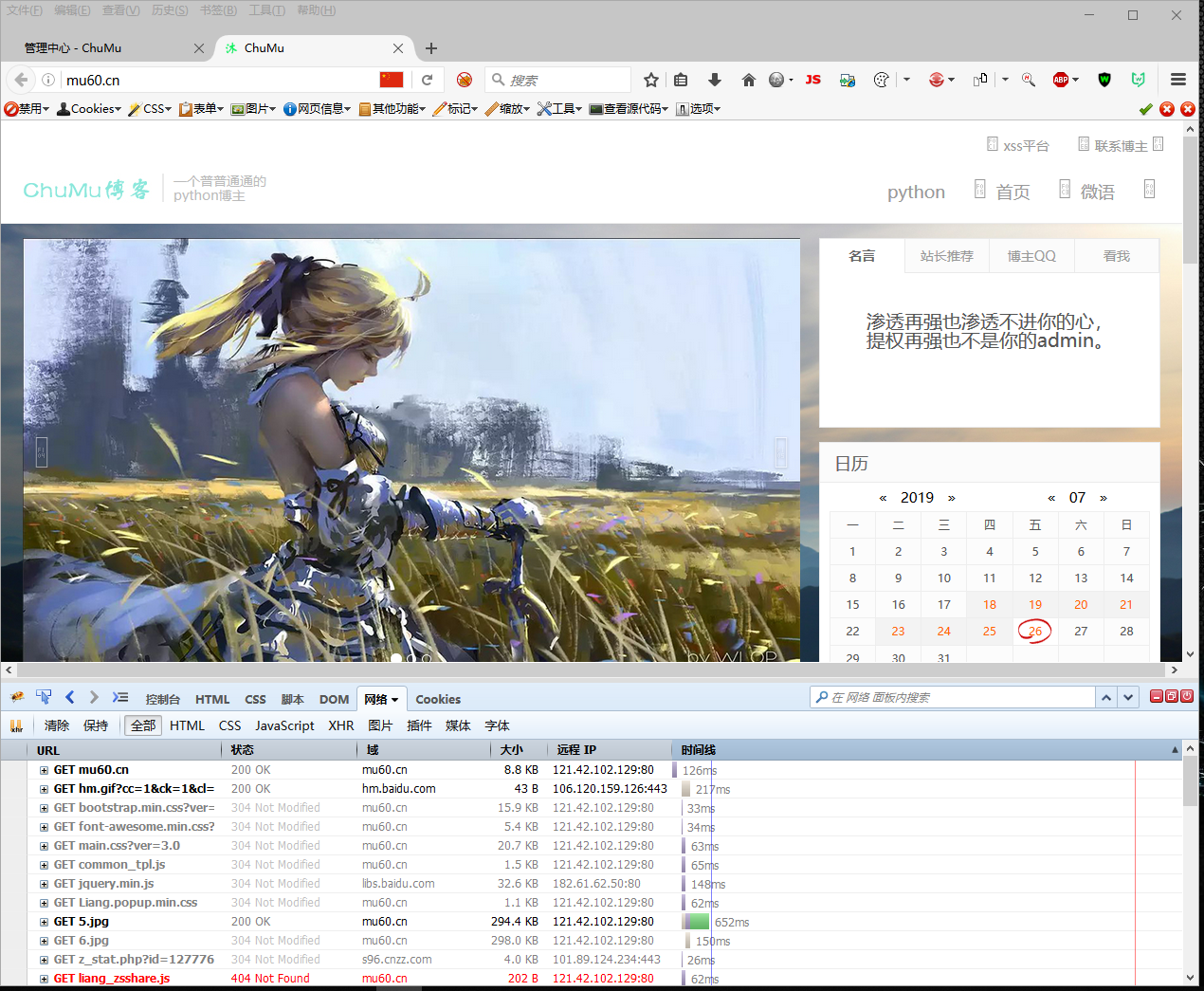Click the cookie editor toolbar icon

[x=882, y=80]
